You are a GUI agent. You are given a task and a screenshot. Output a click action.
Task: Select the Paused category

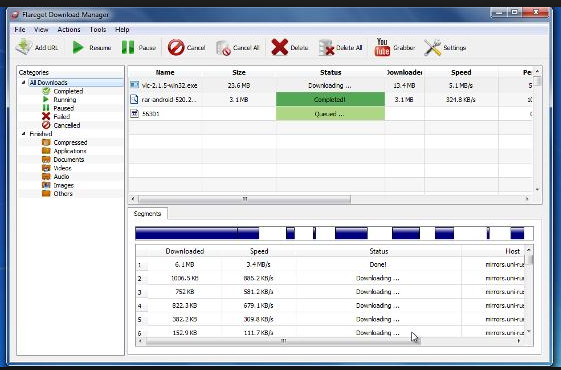(63, 108)
